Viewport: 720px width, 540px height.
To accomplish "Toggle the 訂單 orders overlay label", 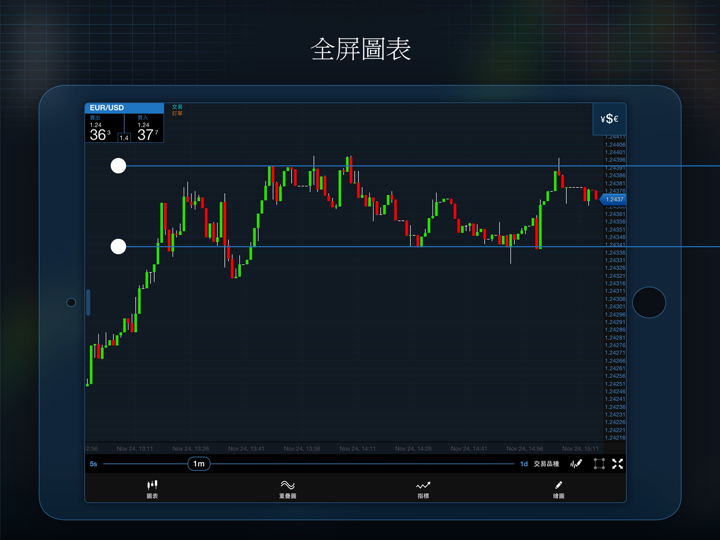I will (177, 114).
